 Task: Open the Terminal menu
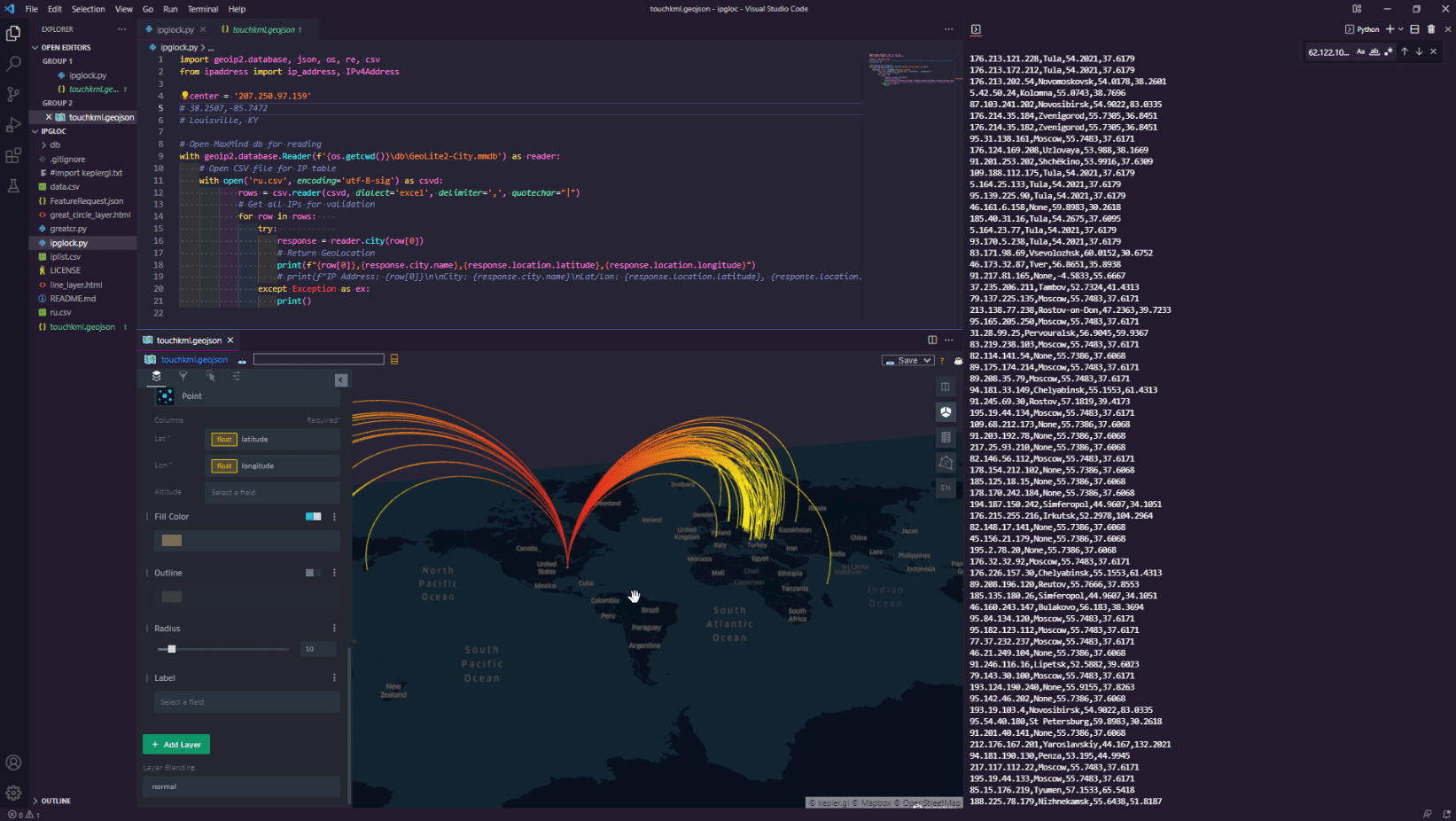tap(202, 9)
